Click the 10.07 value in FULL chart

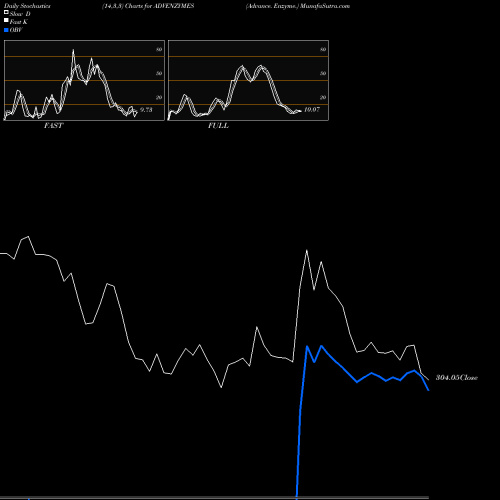(312, 109)
